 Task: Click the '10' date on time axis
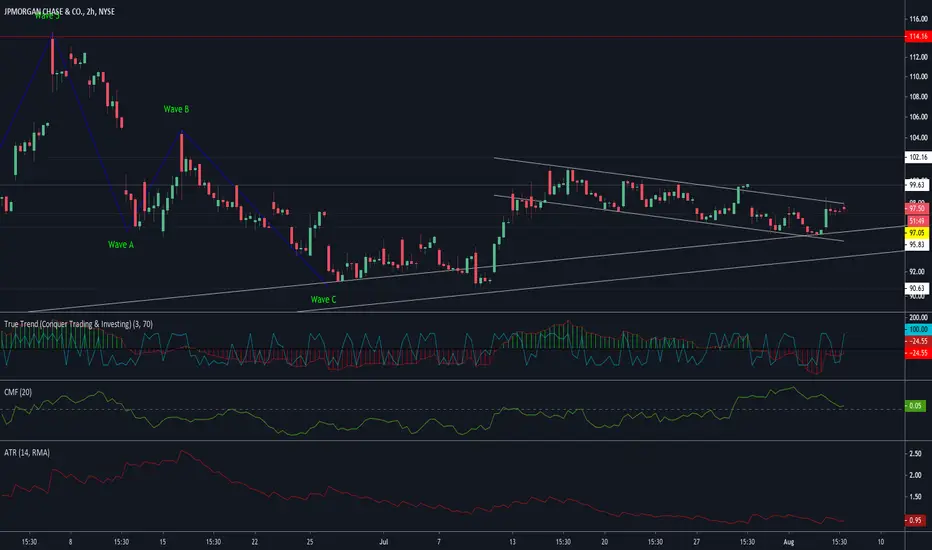(x=881, y=542)
